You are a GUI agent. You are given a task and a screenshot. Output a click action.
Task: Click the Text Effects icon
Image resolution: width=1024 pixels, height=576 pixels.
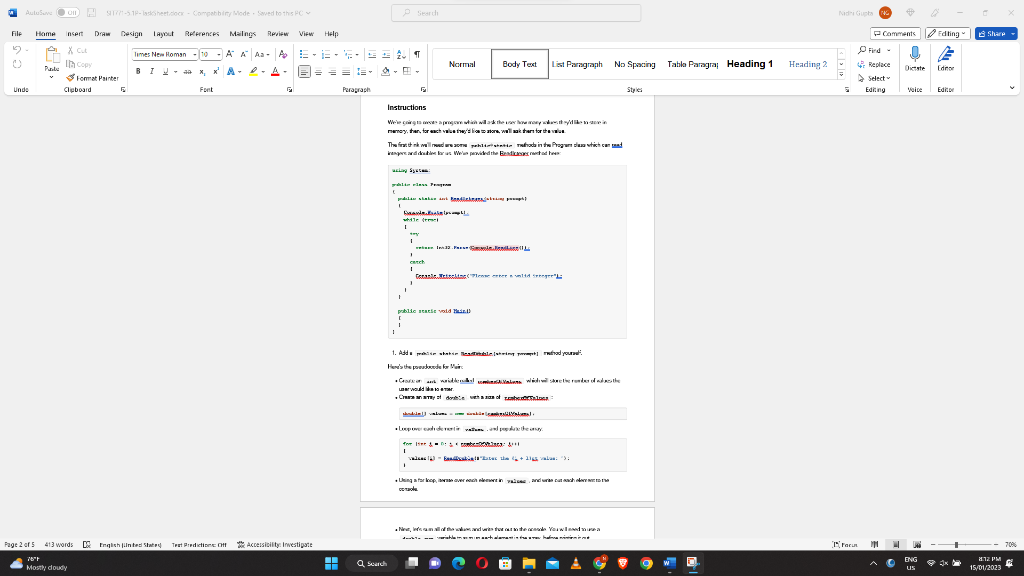point(231,71)
